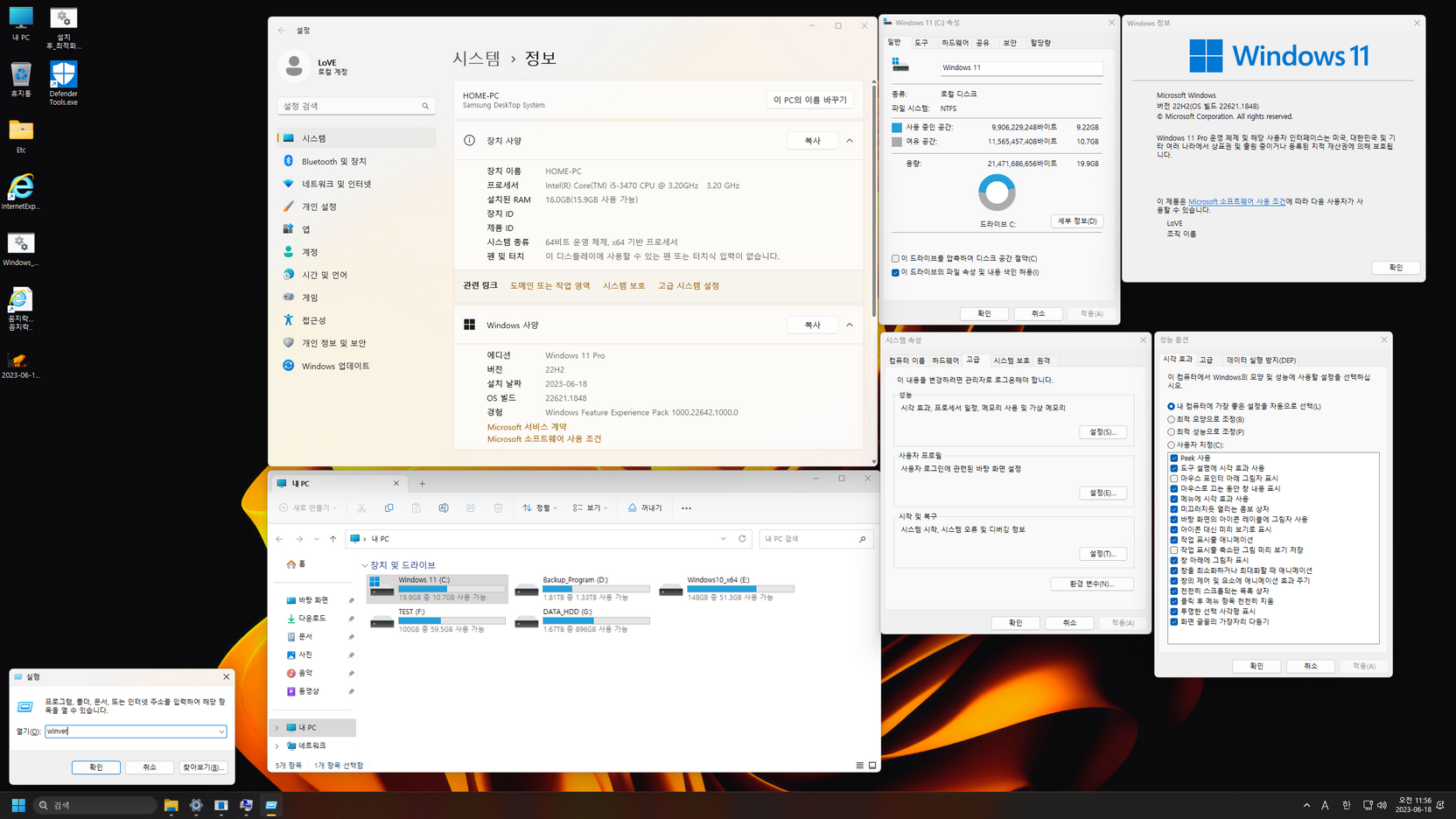The height and width of the screenshot is (819, 1456).
Task: Open 고급 시스템 설정 related link
Action: [x=689, y=286]
